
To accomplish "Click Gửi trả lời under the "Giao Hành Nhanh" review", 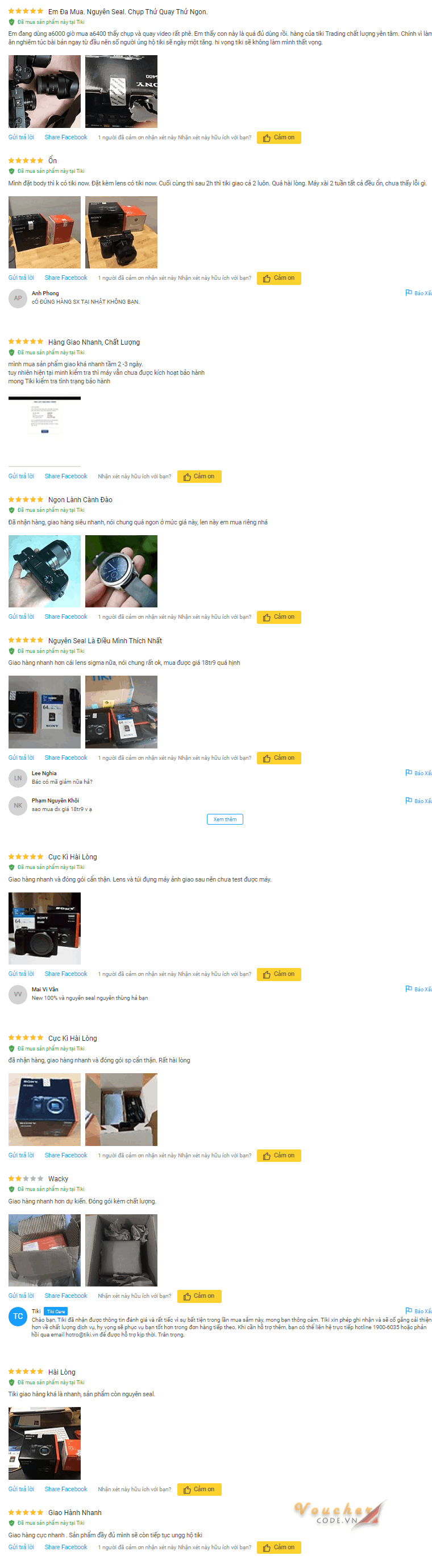I will 21,1547.
